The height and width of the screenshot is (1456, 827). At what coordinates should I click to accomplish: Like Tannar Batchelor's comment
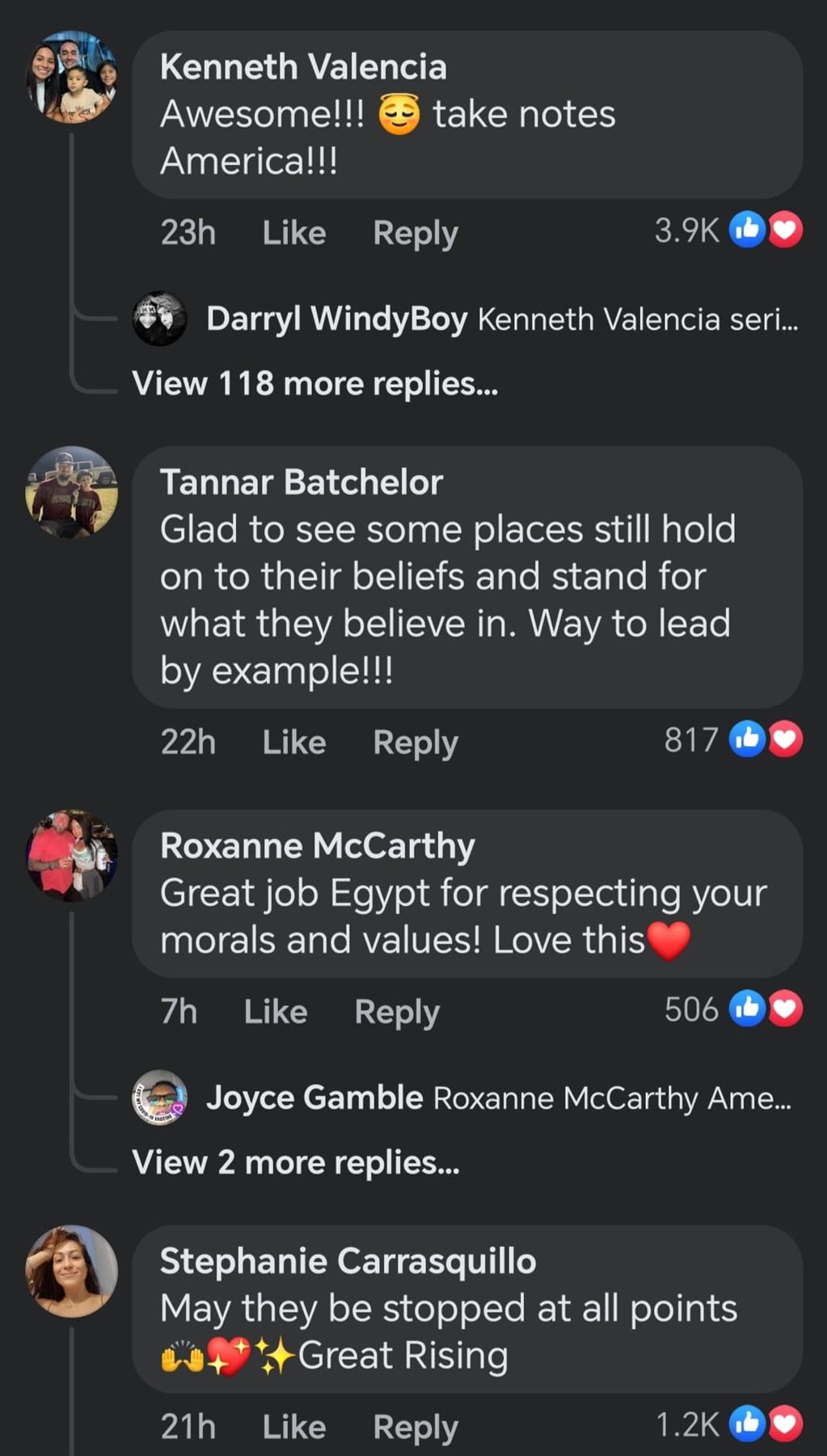(293, 742)
